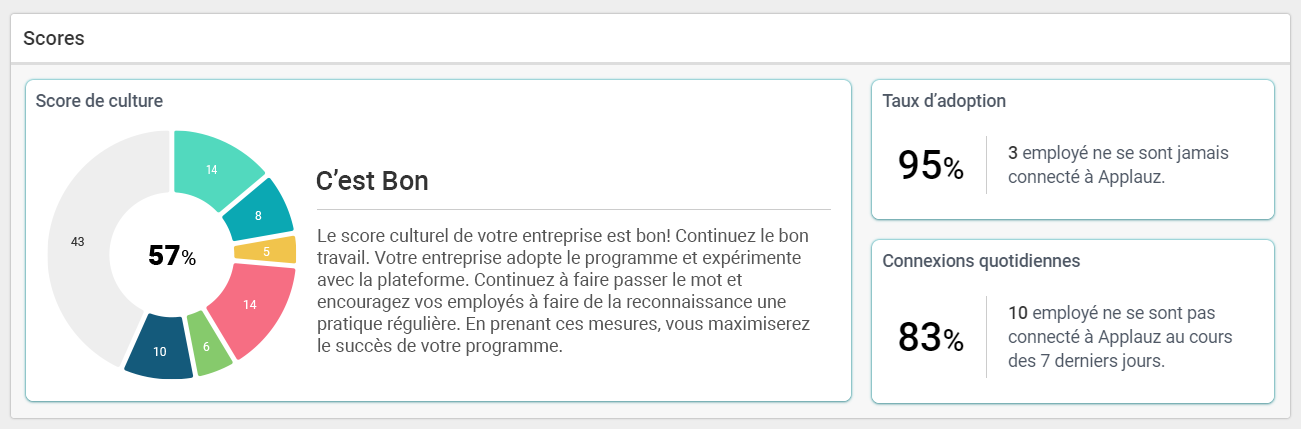Select the pink chart segment labeled 14
The height and width of the screenshot is (429, 1301).
(x=250, y=305)
